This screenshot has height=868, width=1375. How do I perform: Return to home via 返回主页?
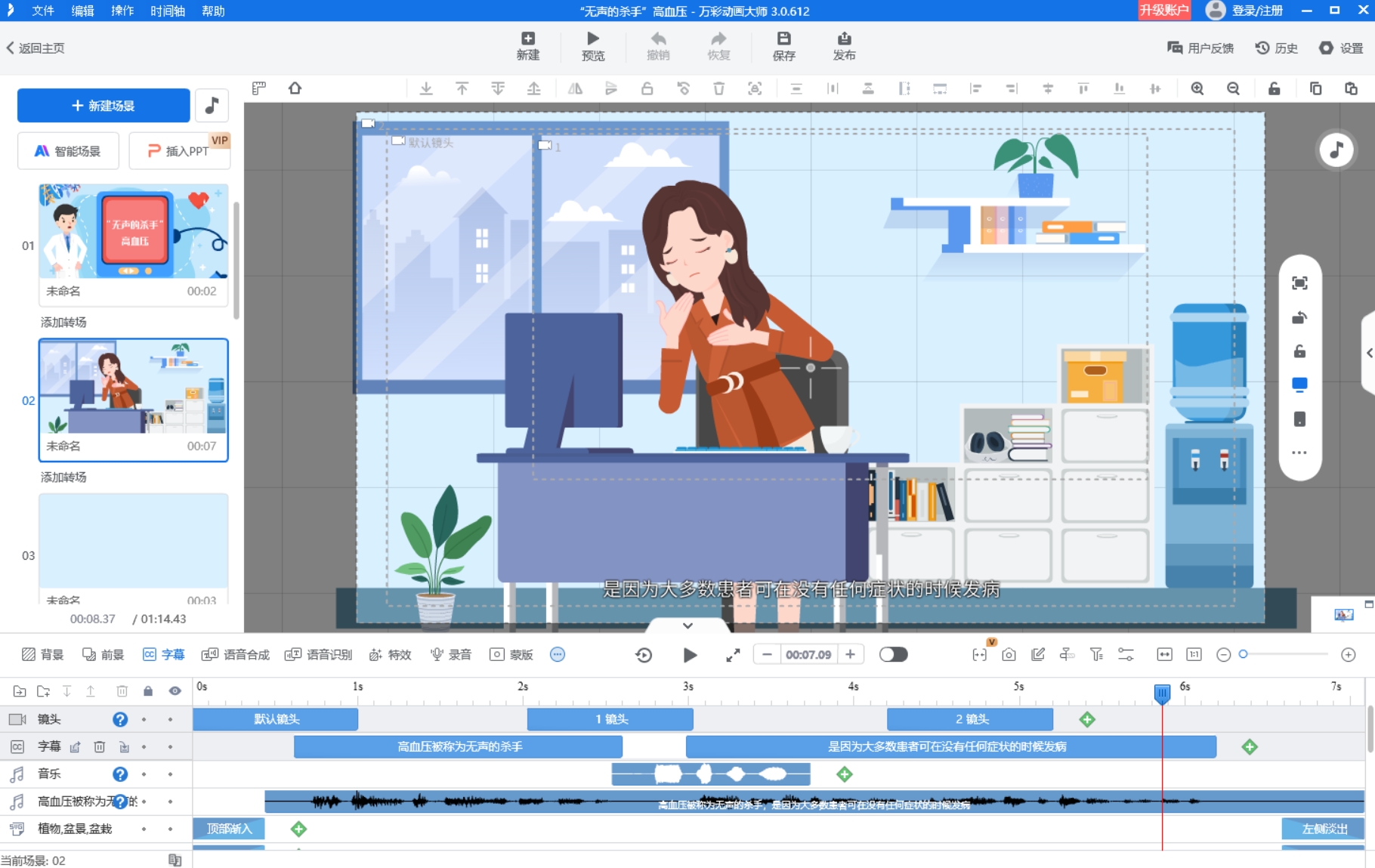click(x=36, y=48)
